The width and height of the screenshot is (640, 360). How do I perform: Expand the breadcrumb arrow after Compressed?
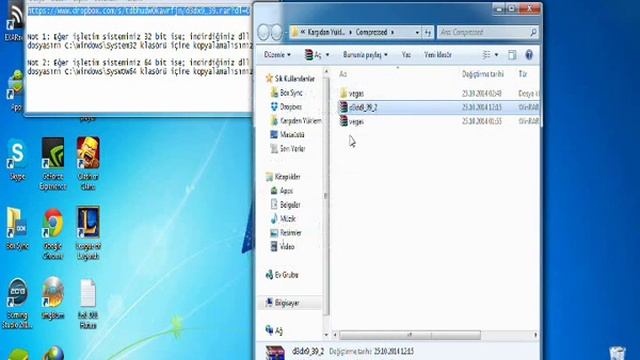click(393, 32)
